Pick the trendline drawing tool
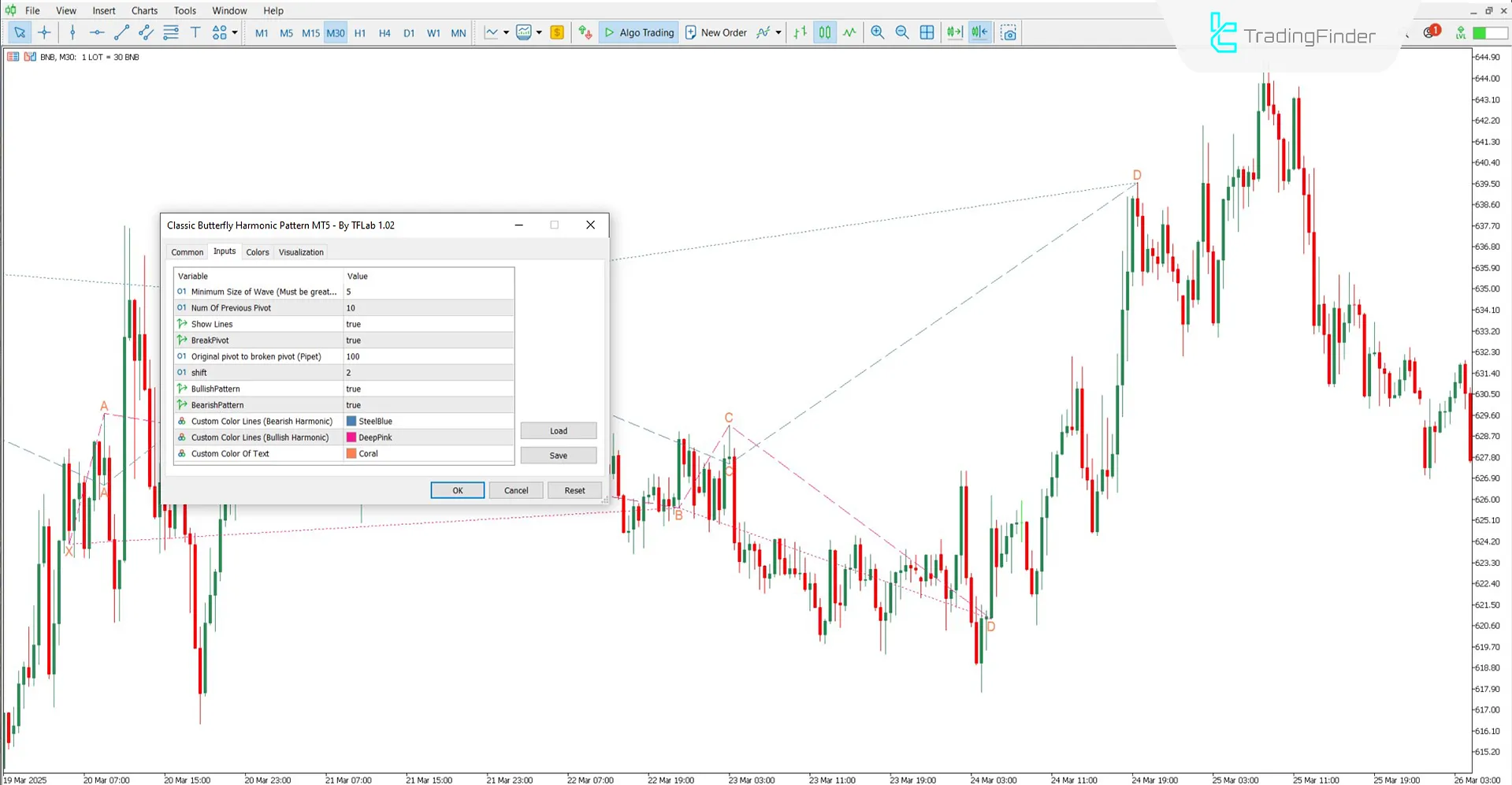 click(121, 32)
